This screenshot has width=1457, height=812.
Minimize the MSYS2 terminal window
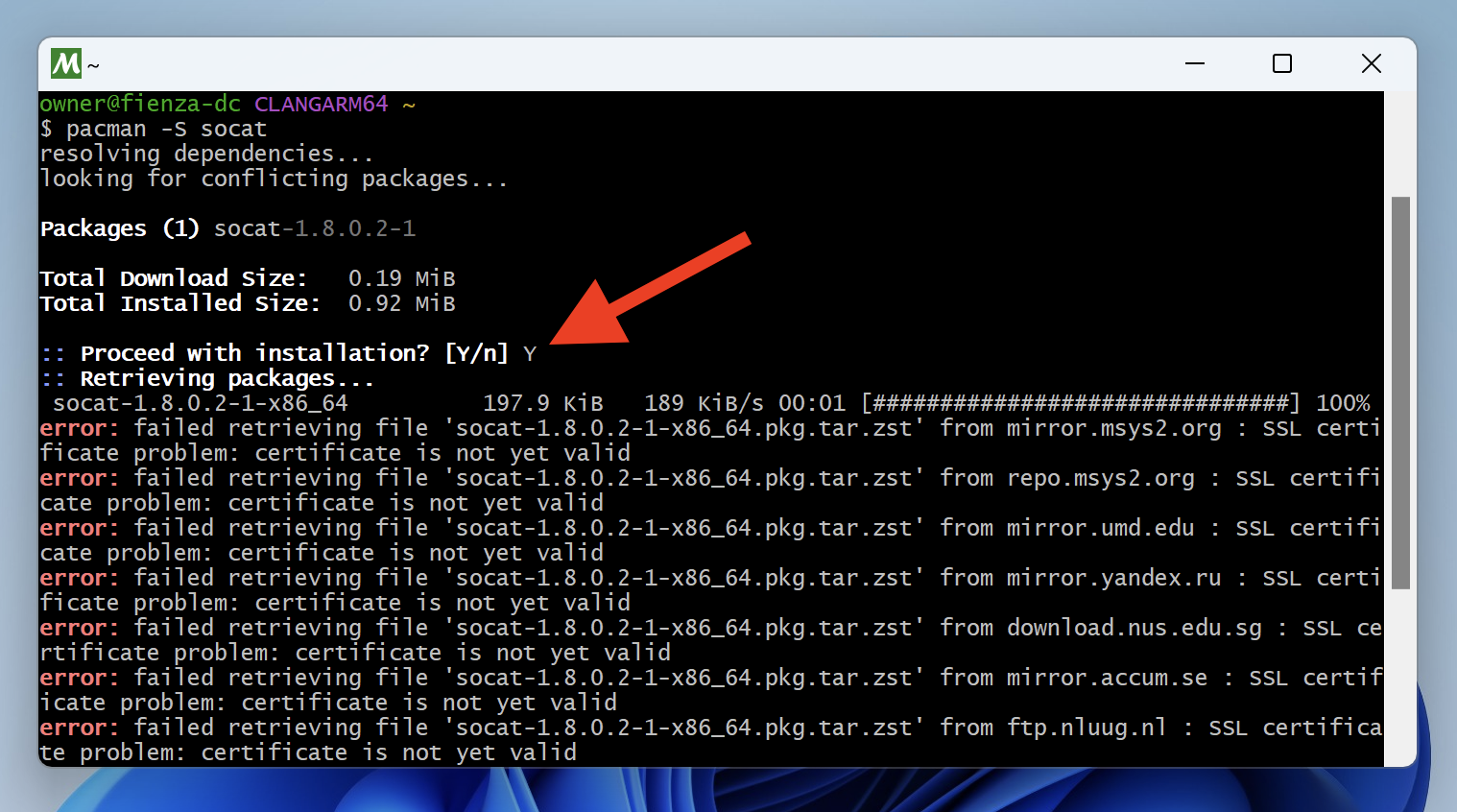coord(1195,64)
